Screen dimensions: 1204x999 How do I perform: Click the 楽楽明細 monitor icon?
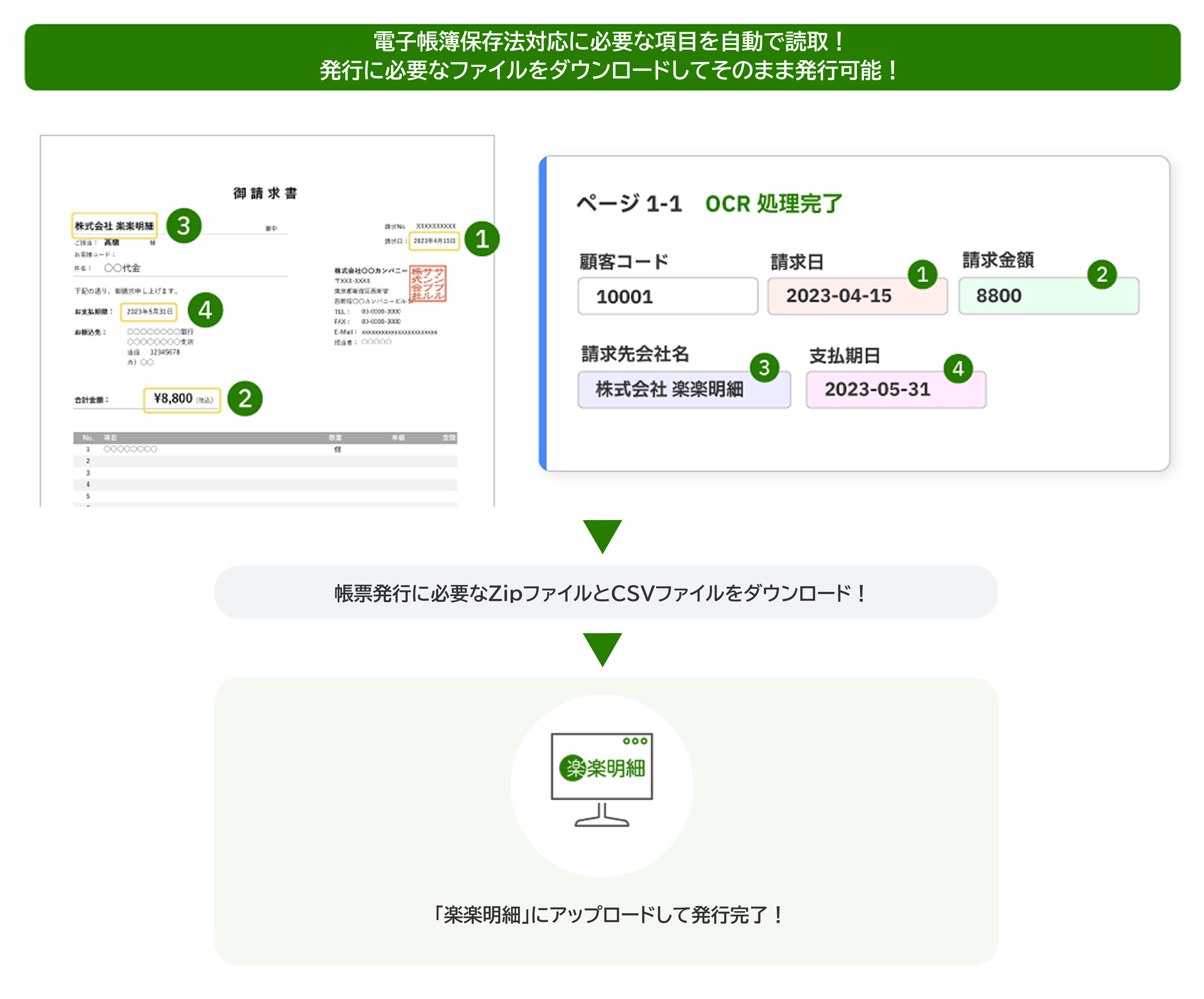click(x=601, y=779)
